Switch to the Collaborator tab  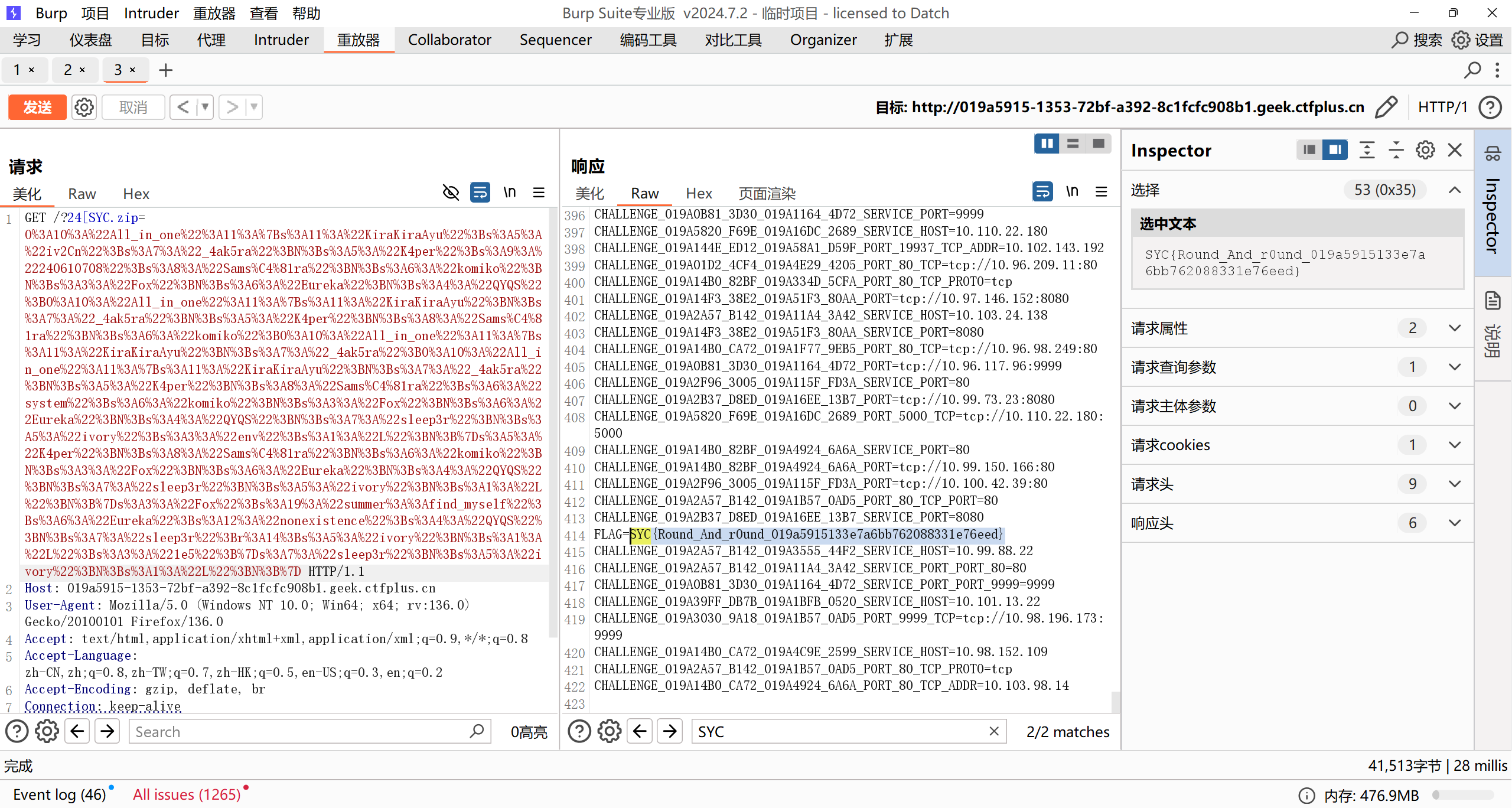click(x=449, y=40)
